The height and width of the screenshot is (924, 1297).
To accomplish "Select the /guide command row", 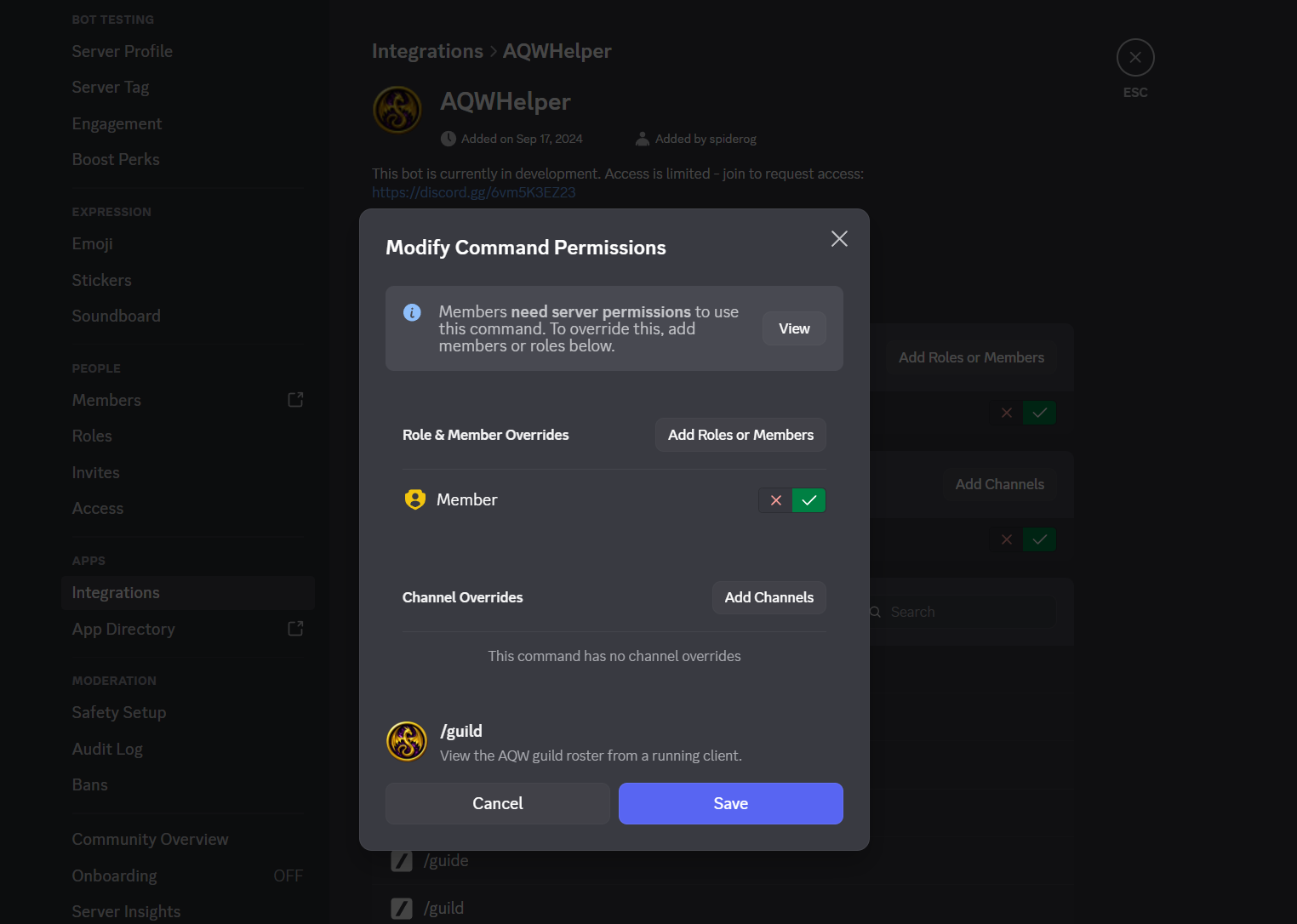I will [722, 860].
